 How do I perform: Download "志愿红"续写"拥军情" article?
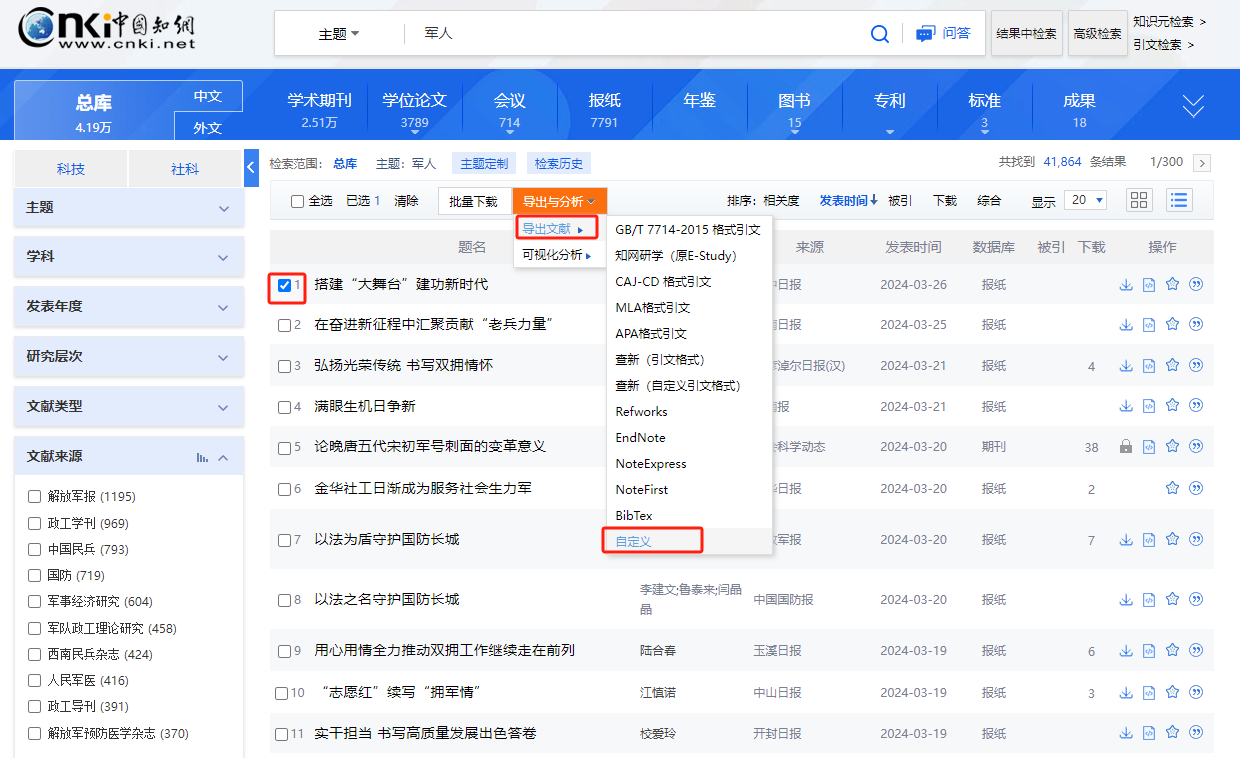(1126, 692)
